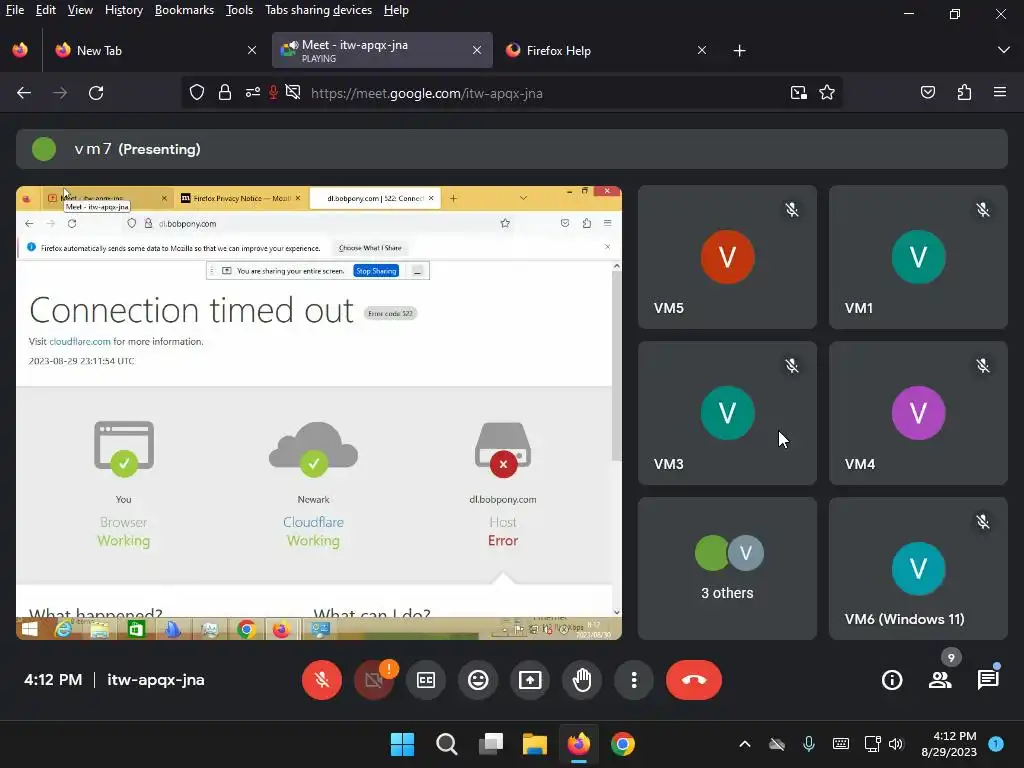The image size is (1024, 768).
Task: Click the tray microphone icon
Action: 808,744
